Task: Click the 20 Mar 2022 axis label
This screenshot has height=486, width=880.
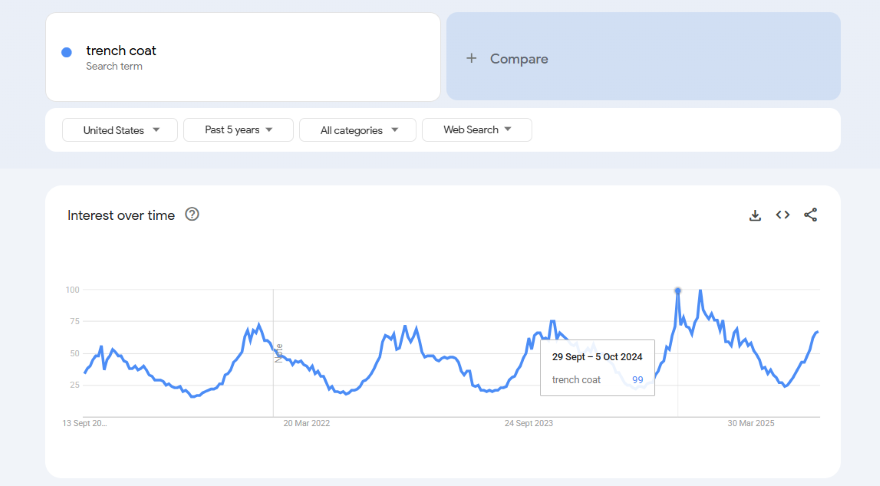Action: click(x=307, y=423)
